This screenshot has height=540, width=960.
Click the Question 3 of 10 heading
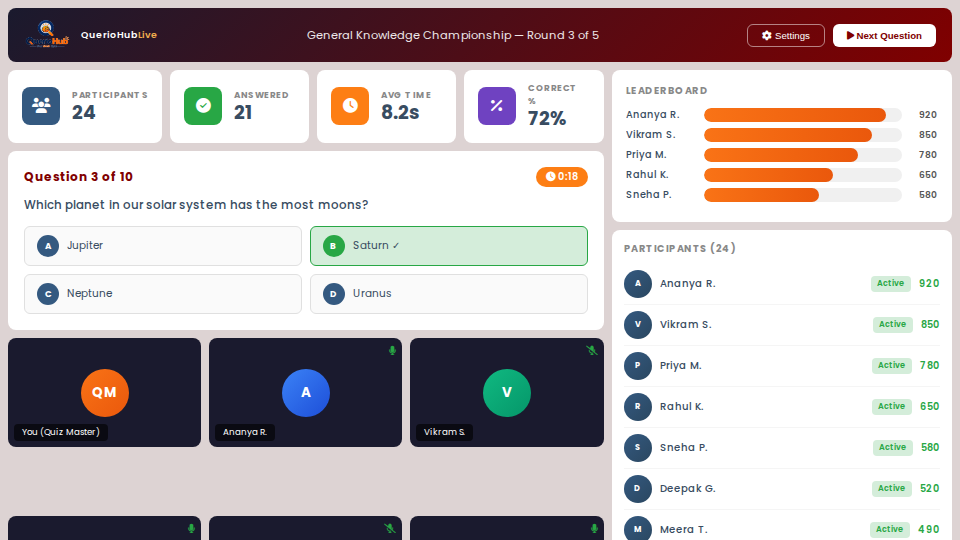78,177
